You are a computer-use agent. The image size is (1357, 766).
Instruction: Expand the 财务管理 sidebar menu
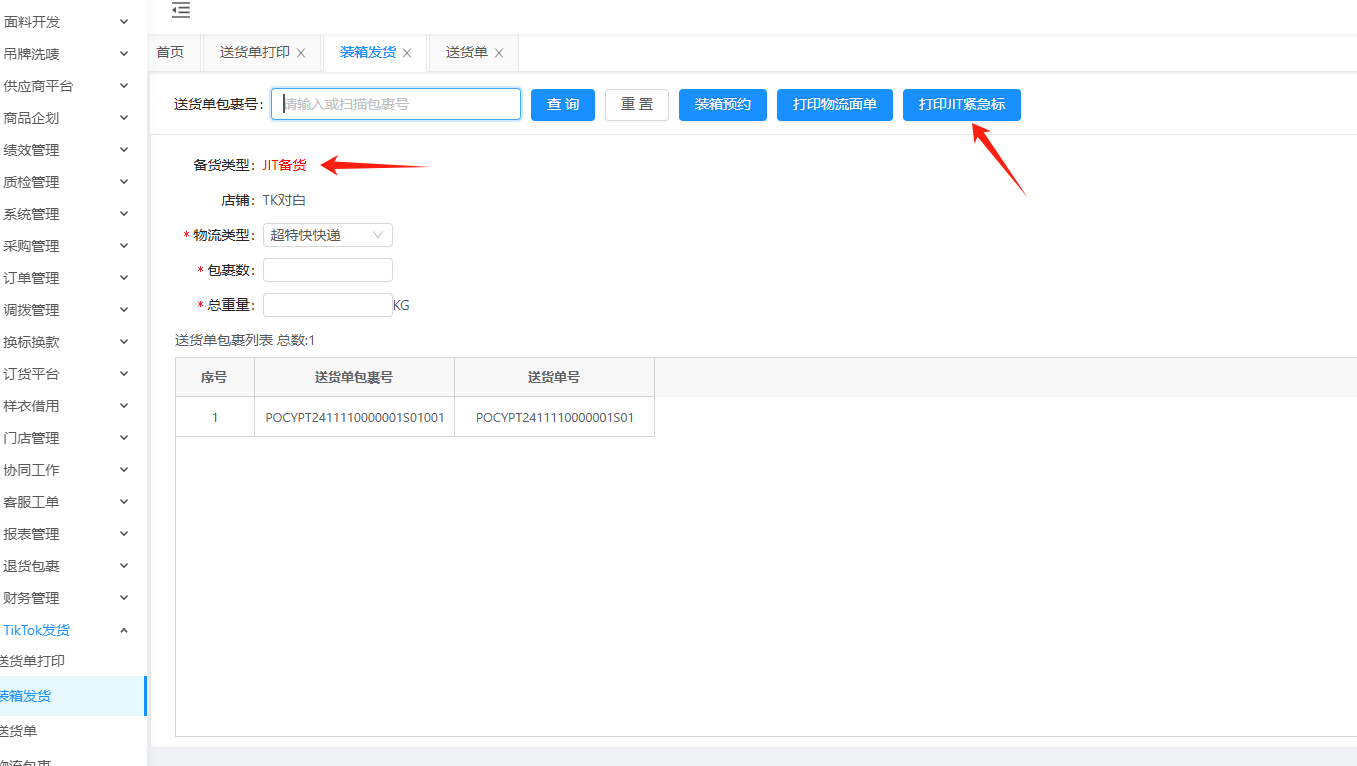(x=66, y=598)
